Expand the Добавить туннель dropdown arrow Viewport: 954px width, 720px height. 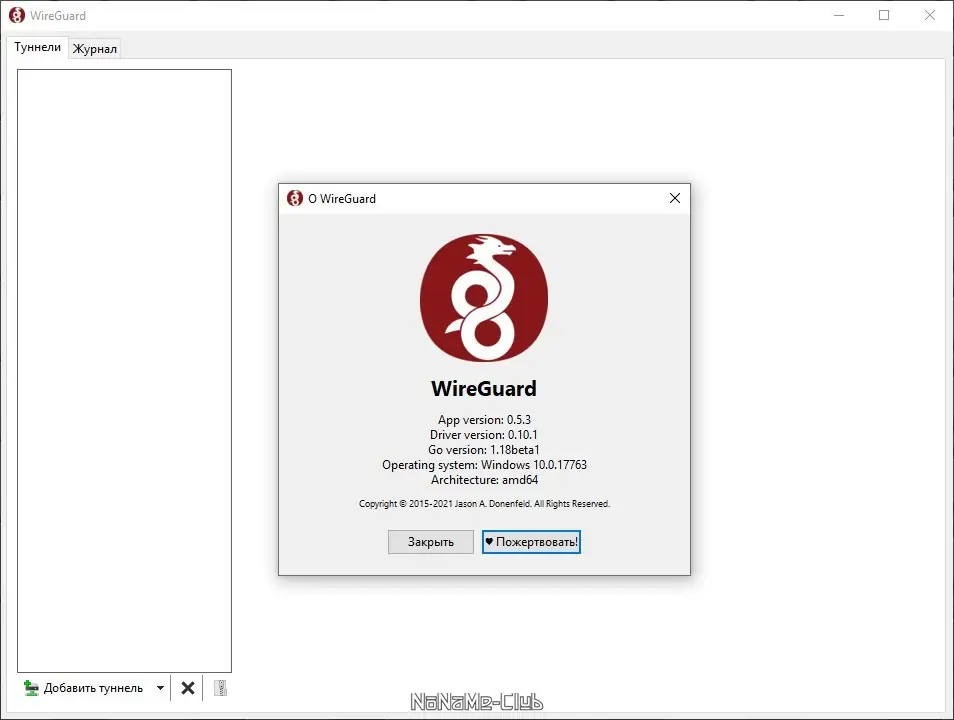coord(160,688)
